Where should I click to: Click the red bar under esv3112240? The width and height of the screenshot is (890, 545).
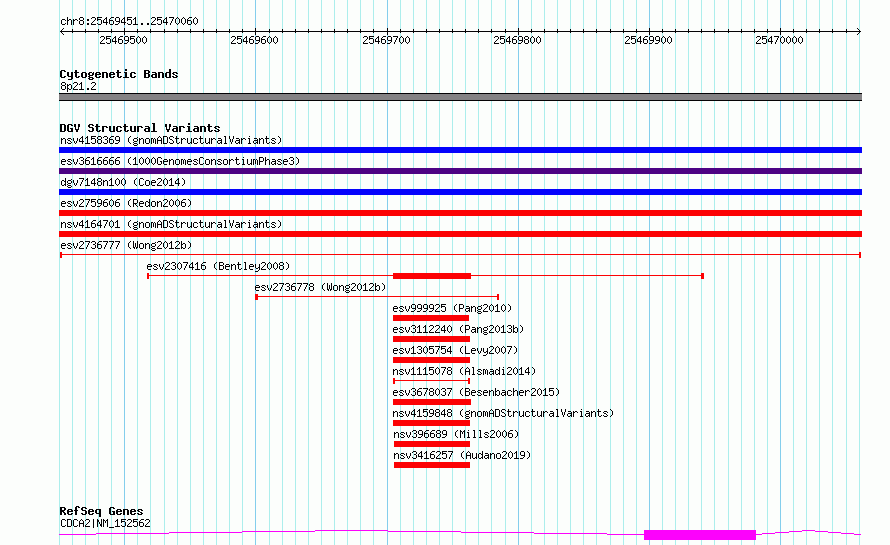(x=431, y=339)
